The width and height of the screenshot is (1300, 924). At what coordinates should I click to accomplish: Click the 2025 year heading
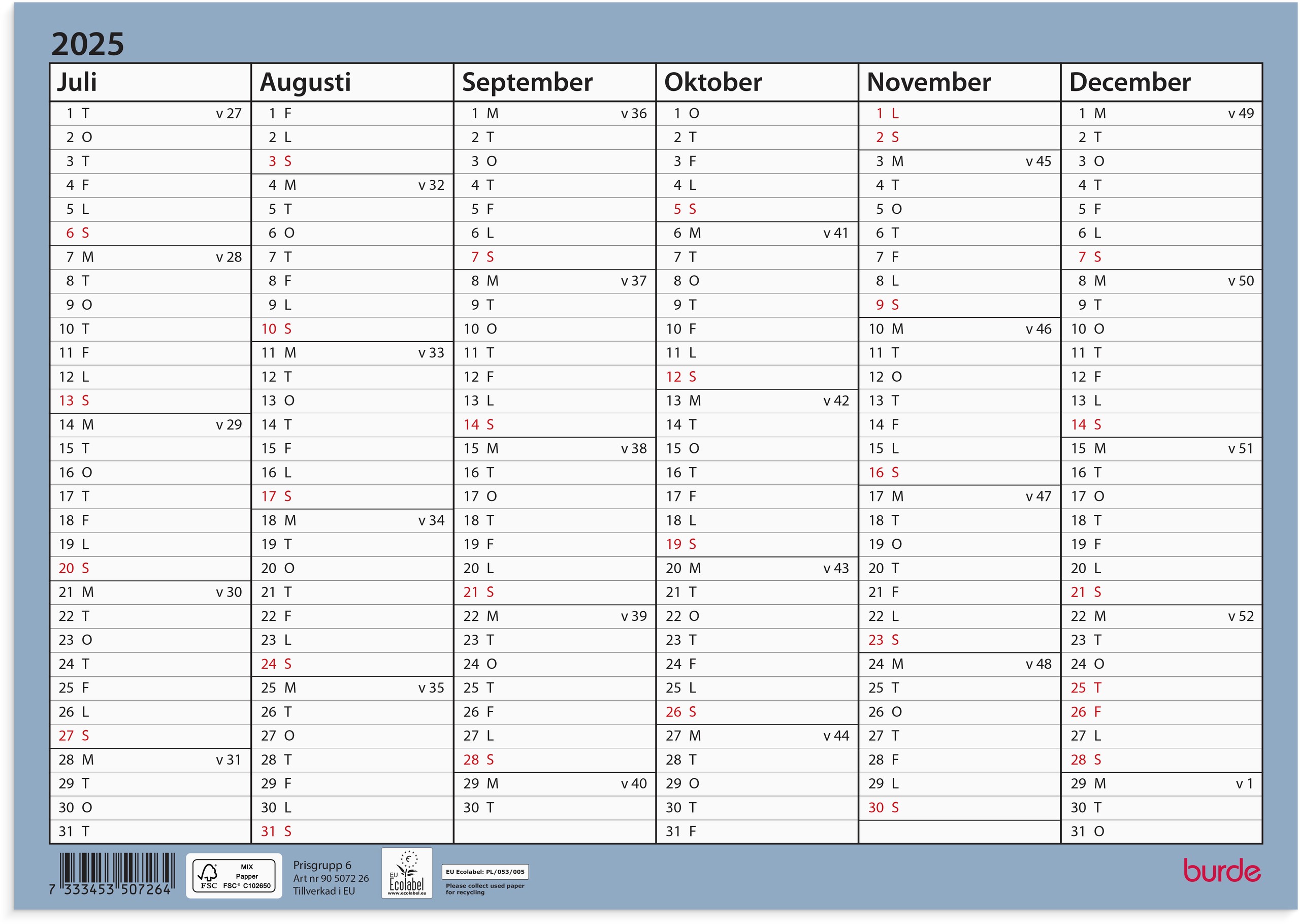(x=88, y=44)
